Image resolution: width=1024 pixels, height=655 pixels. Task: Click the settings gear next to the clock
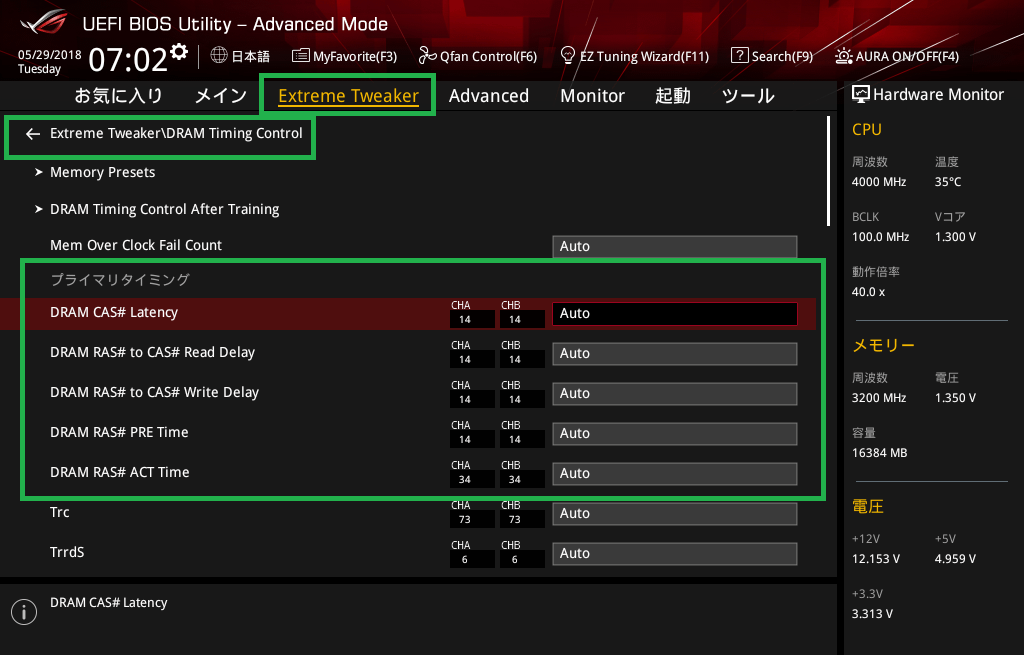click(179, 52)
